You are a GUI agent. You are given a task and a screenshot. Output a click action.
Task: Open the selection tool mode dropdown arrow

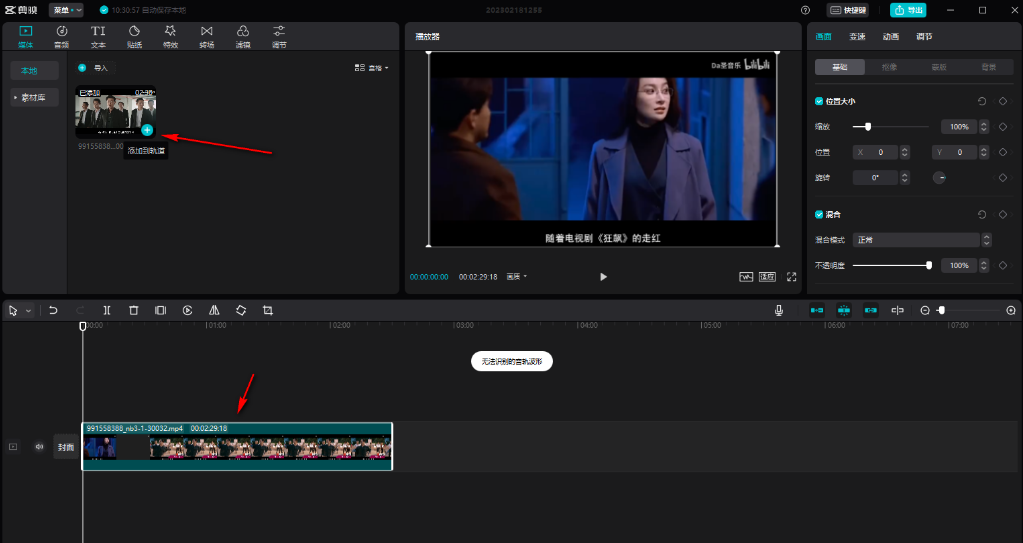pos(28,311)
